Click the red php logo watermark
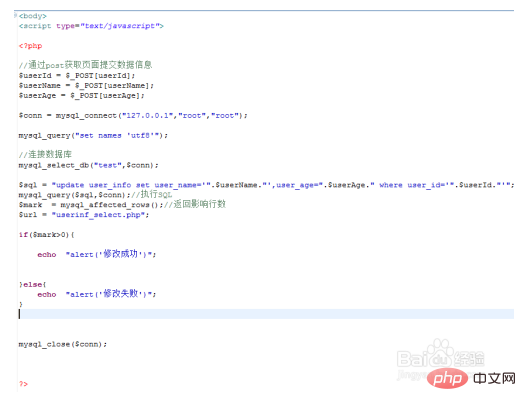Image resolution: width=526 pixels, height=411 pixels. (x=448, y=378)
